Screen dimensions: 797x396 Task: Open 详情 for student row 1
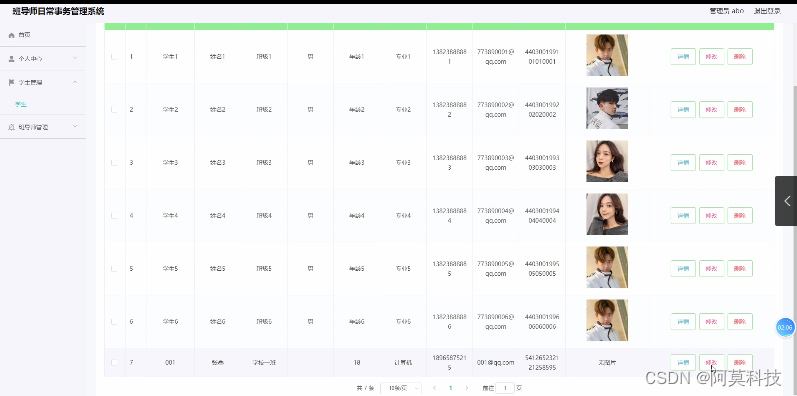click(x=683, y=56)
